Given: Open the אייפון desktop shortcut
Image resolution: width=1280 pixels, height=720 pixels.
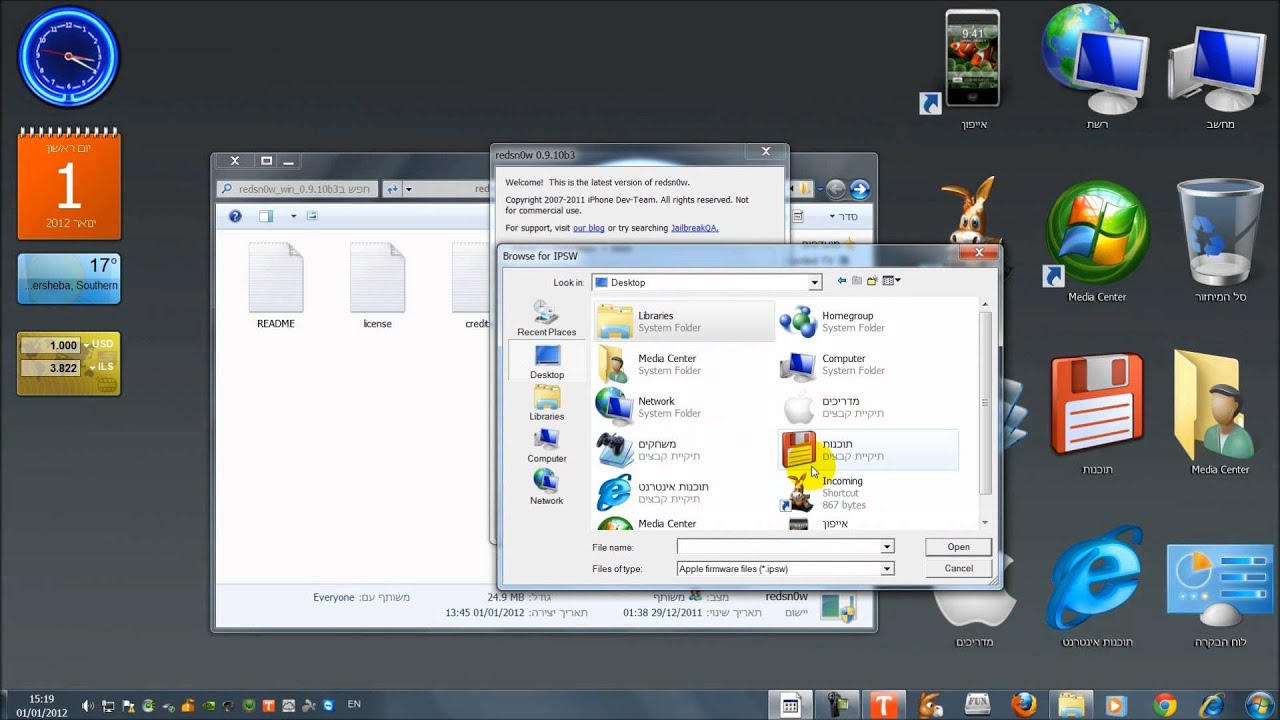Looking at the screenshot, I should point(972,71).
